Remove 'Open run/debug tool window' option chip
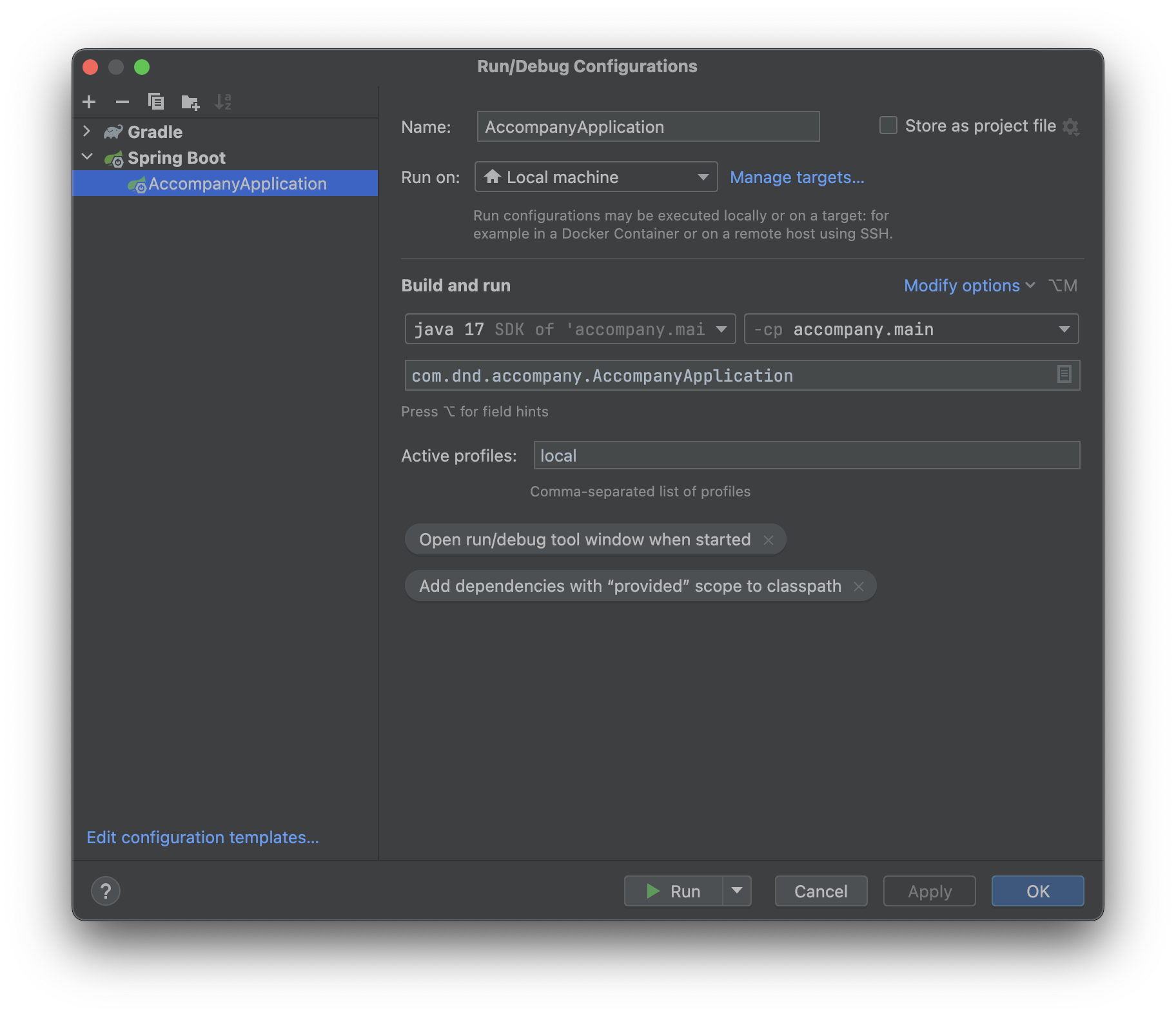1176x1016 pixels. click(x=769, y=540)
